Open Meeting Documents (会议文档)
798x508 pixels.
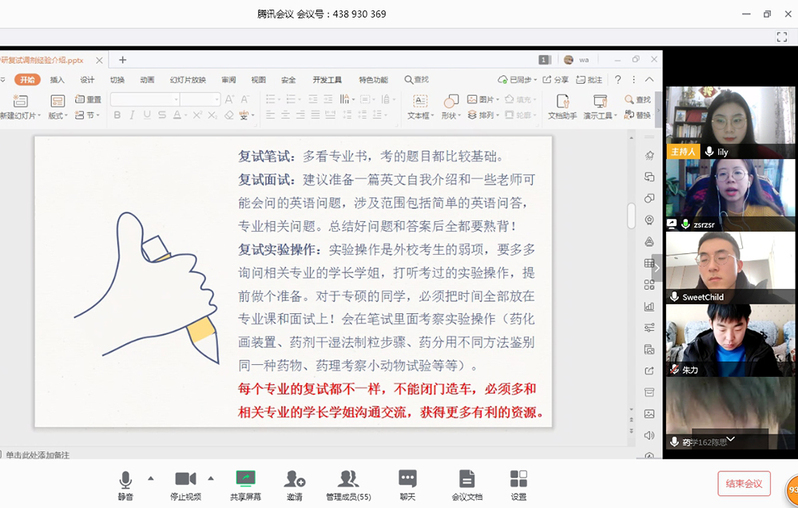click(466, 480)
